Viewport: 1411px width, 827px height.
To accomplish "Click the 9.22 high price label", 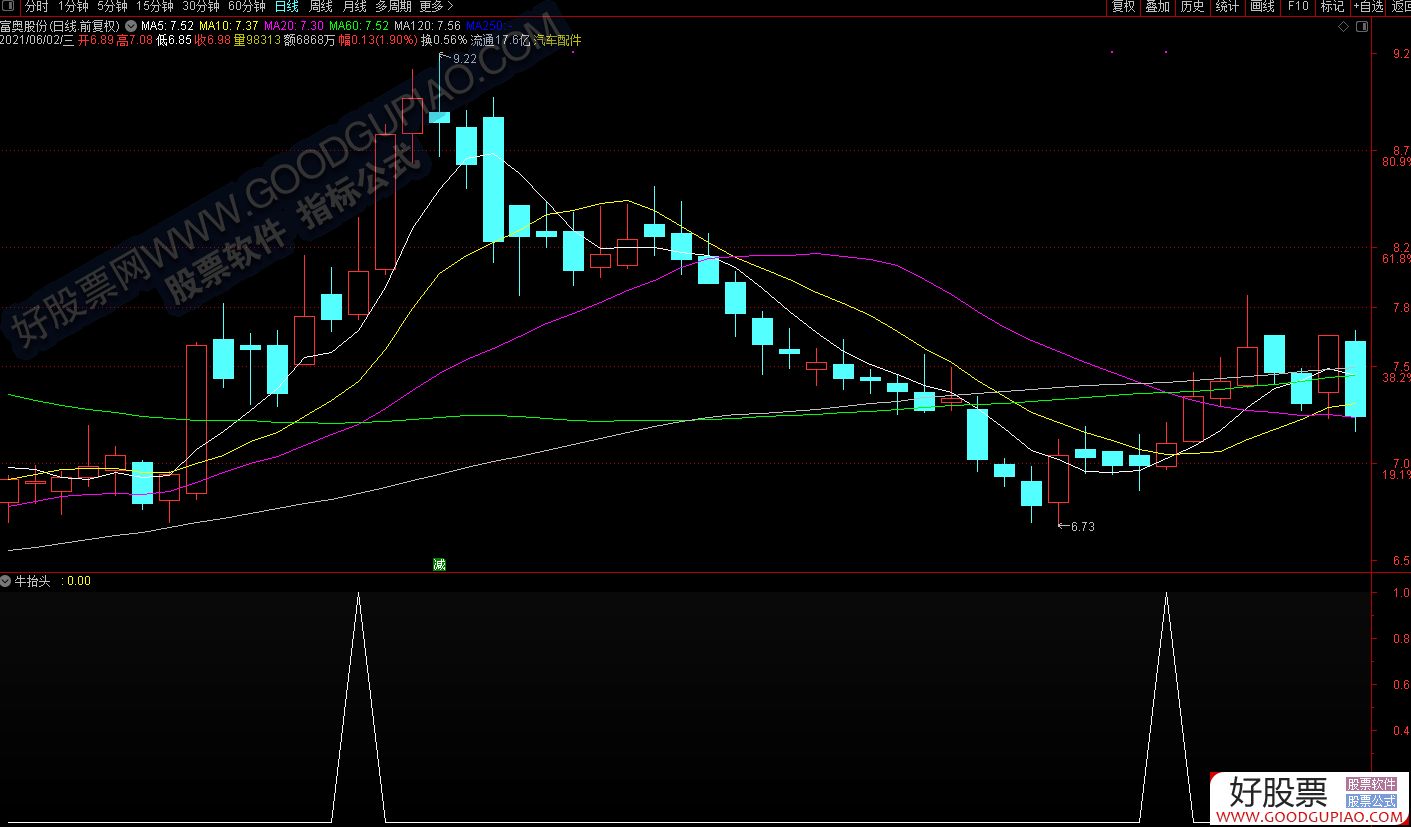I will coord(464,59).
